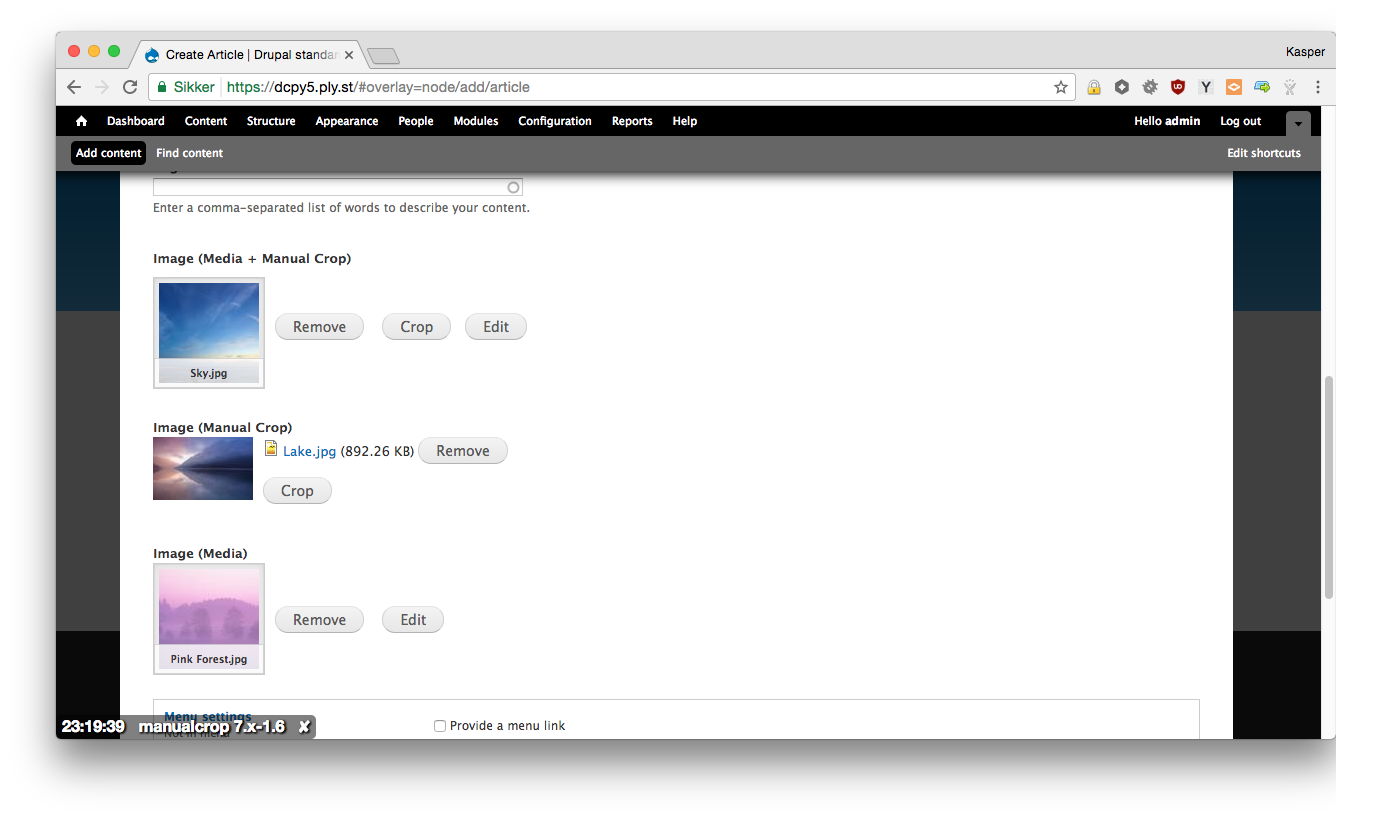Screen dimensions: 1392x819
Task: Click the browser forward arrow
Action: coord(102,87)
